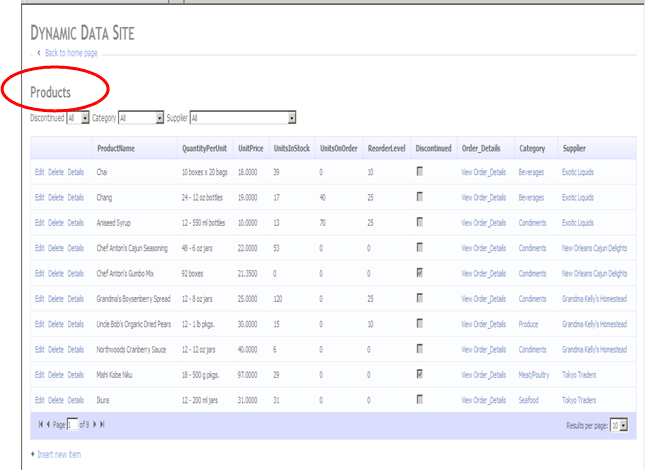
Task: Delete Uncle Bob's Organic Dried Pears row
Action: [56, 324]
